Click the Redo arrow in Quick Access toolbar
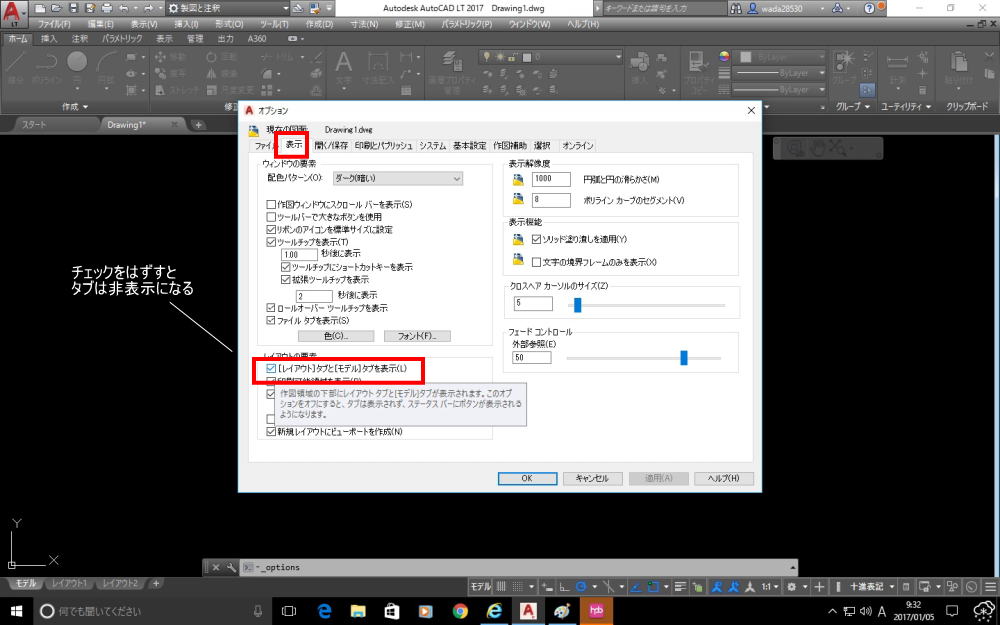Screen dimensions: 1000x625 point(148,8)
